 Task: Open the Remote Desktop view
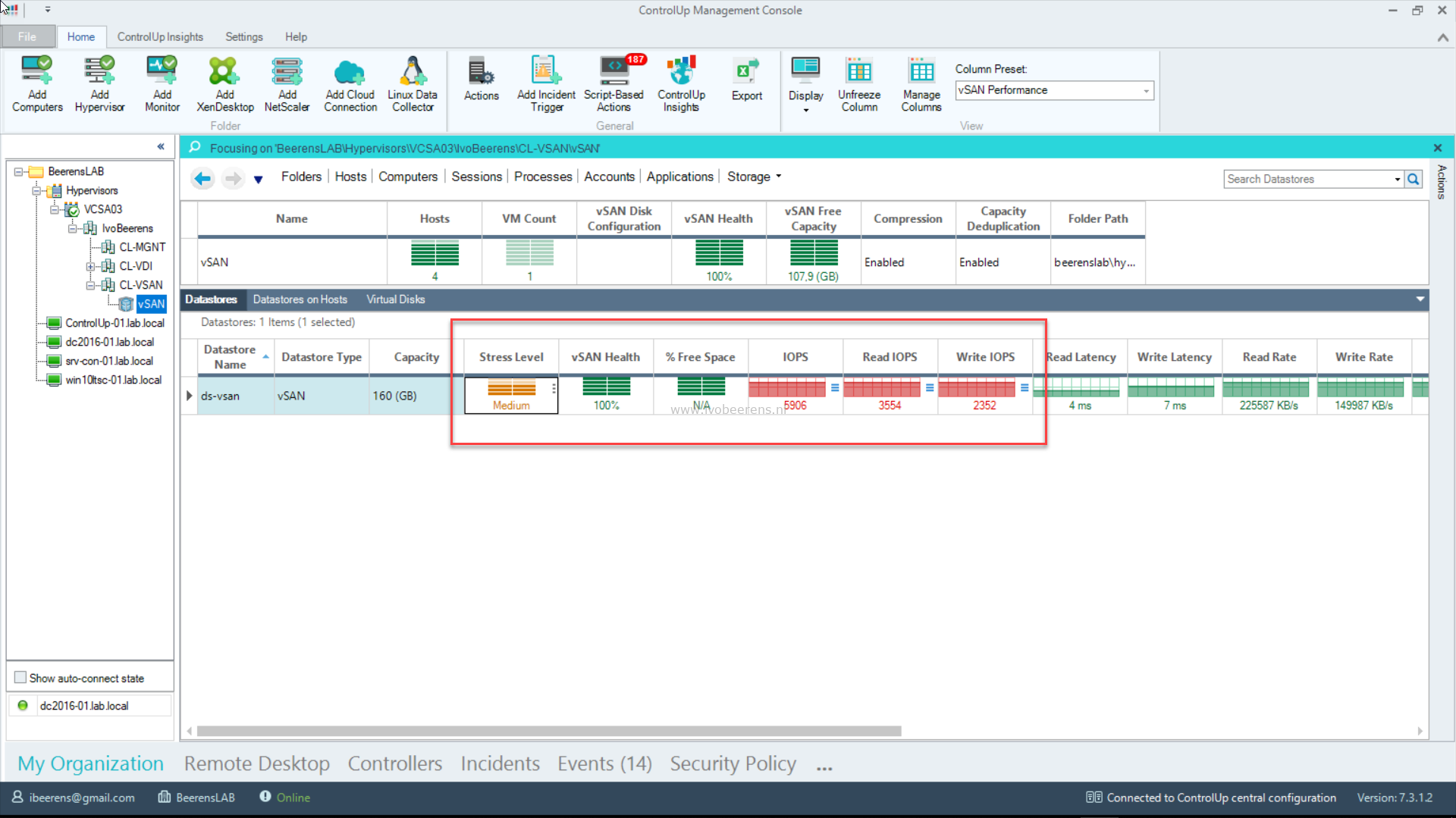257,763
